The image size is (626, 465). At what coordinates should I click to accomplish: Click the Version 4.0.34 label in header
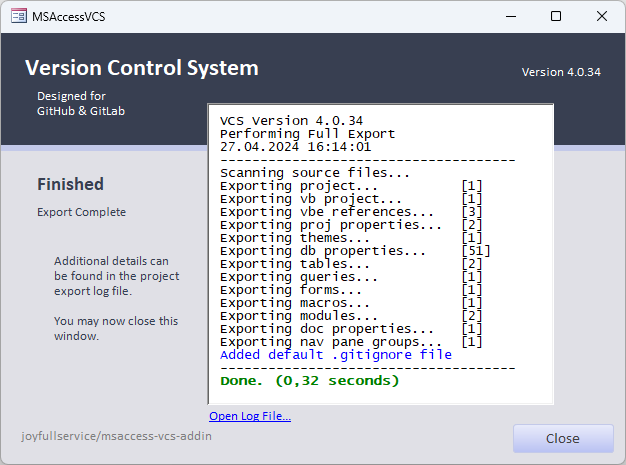[560, 73]
